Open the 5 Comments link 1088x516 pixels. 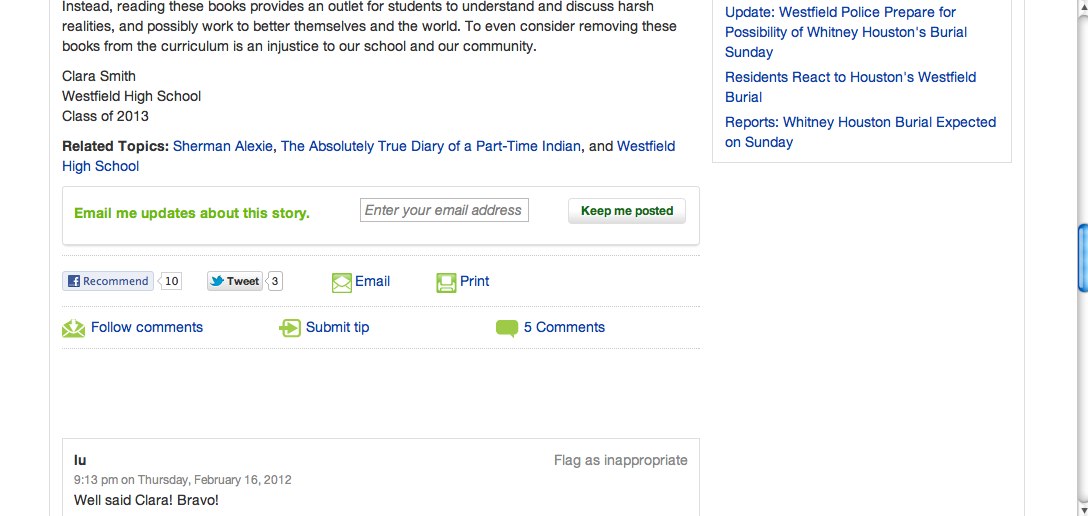click(x=564, y=327)
